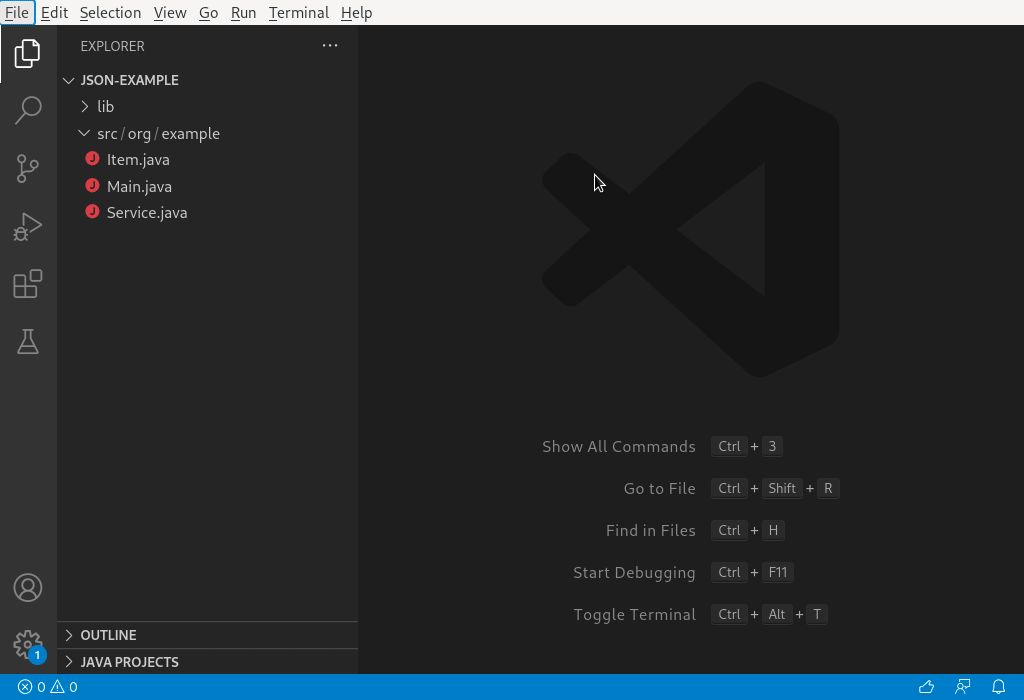Click the warnings triangle in status bar
Screen dimensions: 1024x700
tap(57, 687)
